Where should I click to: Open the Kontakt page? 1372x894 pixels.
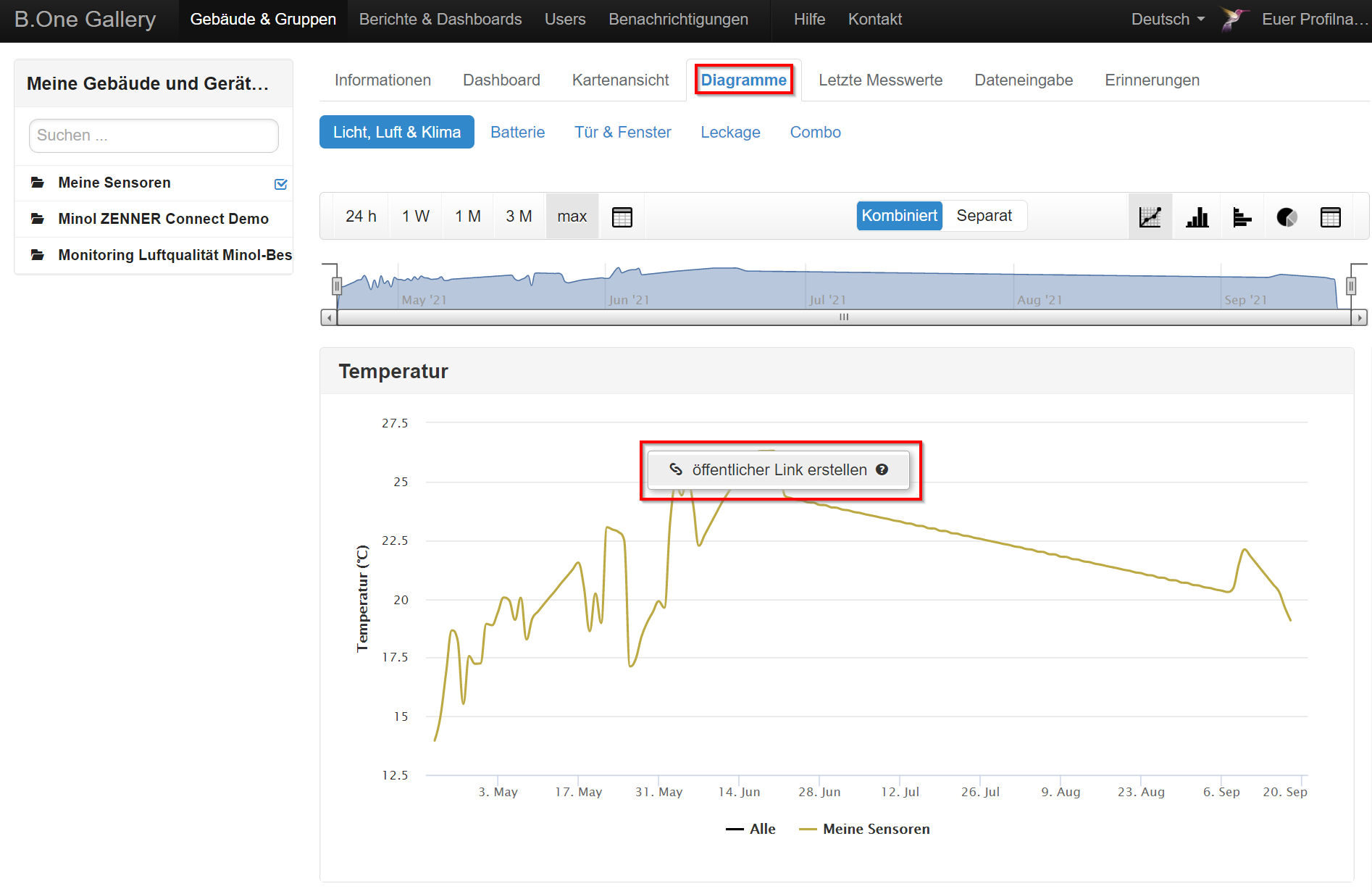click(875, 20)
